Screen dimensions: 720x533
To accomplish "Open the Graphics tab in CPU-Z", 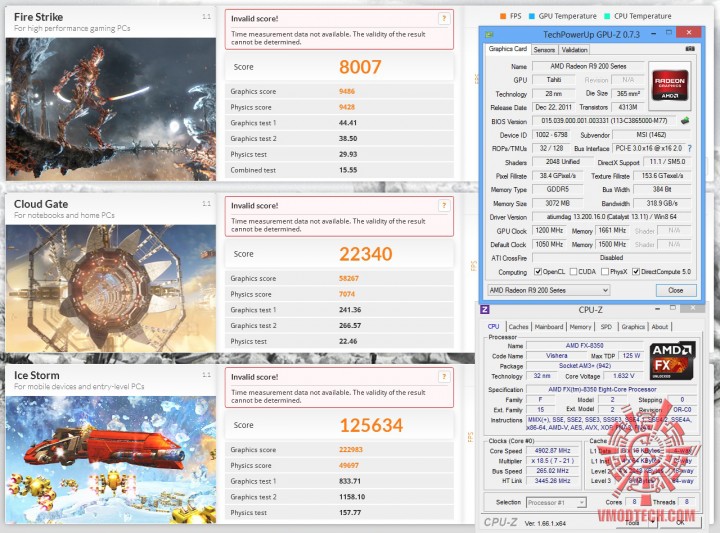I will [633, 327].
